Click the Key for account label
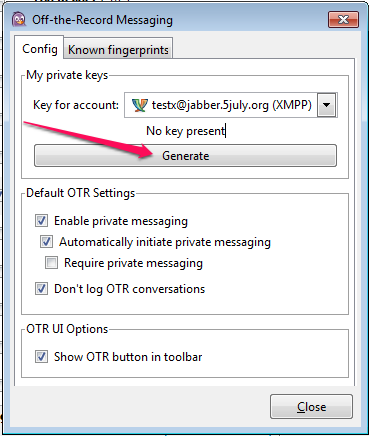Image resolution: width=369 pixels, height=436 pixels. pos(76,105)
